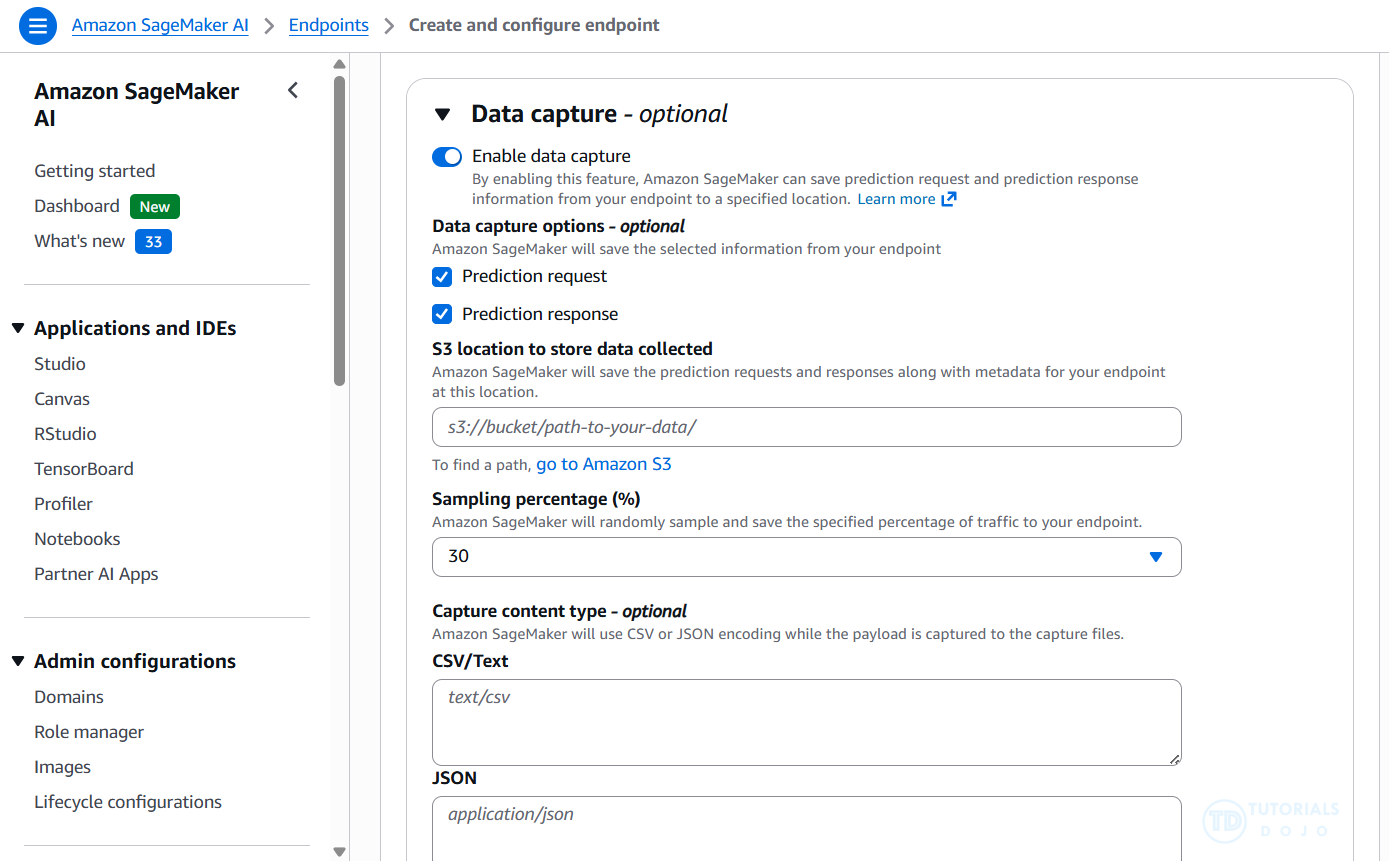Click the sidebar scroll down arrow
The height and width of the screenshot is (861, 1390).
click(x=340, y=851)
